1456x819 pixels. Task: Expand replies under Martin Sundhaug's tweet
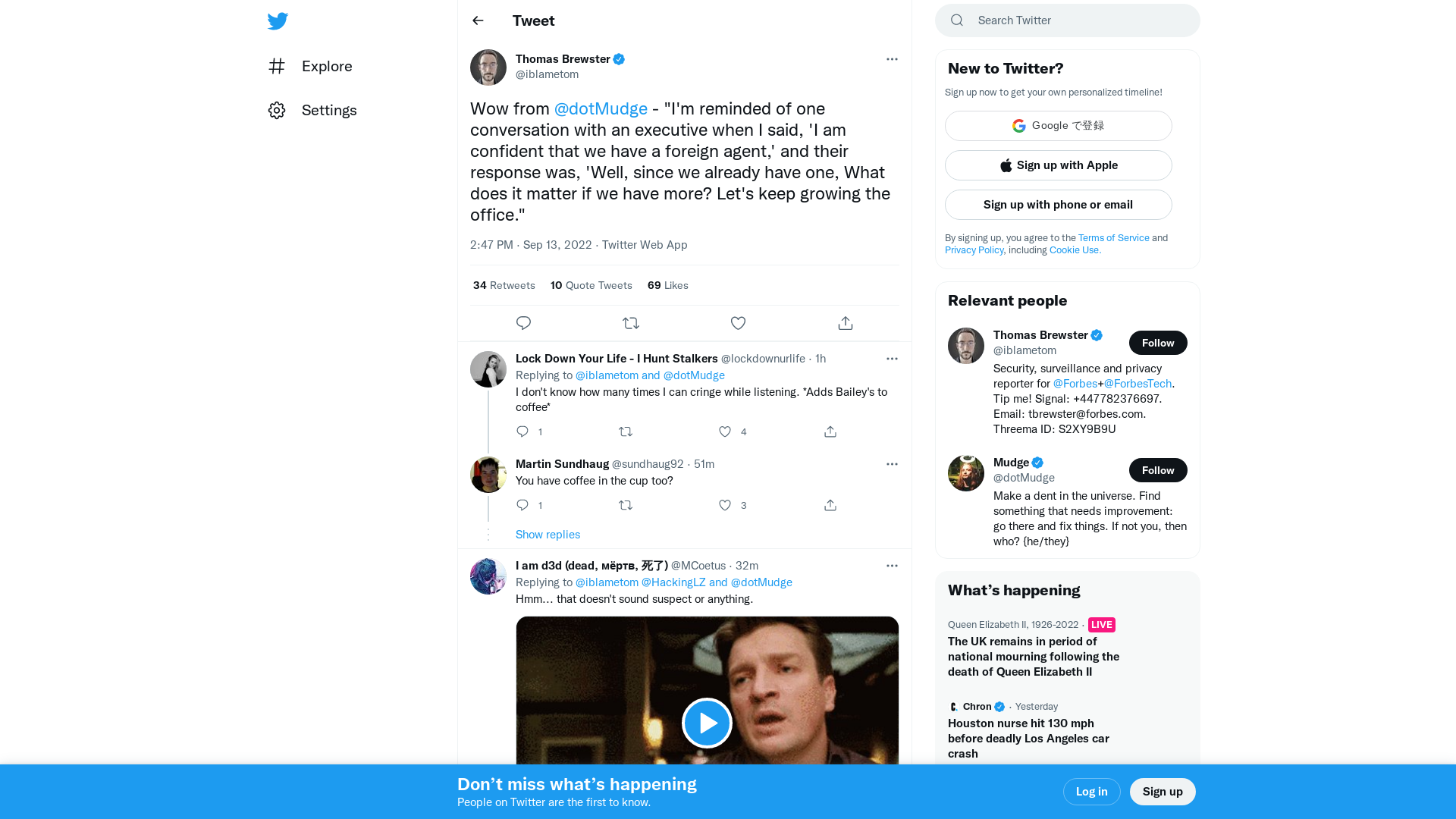click(x=548, y=534)
